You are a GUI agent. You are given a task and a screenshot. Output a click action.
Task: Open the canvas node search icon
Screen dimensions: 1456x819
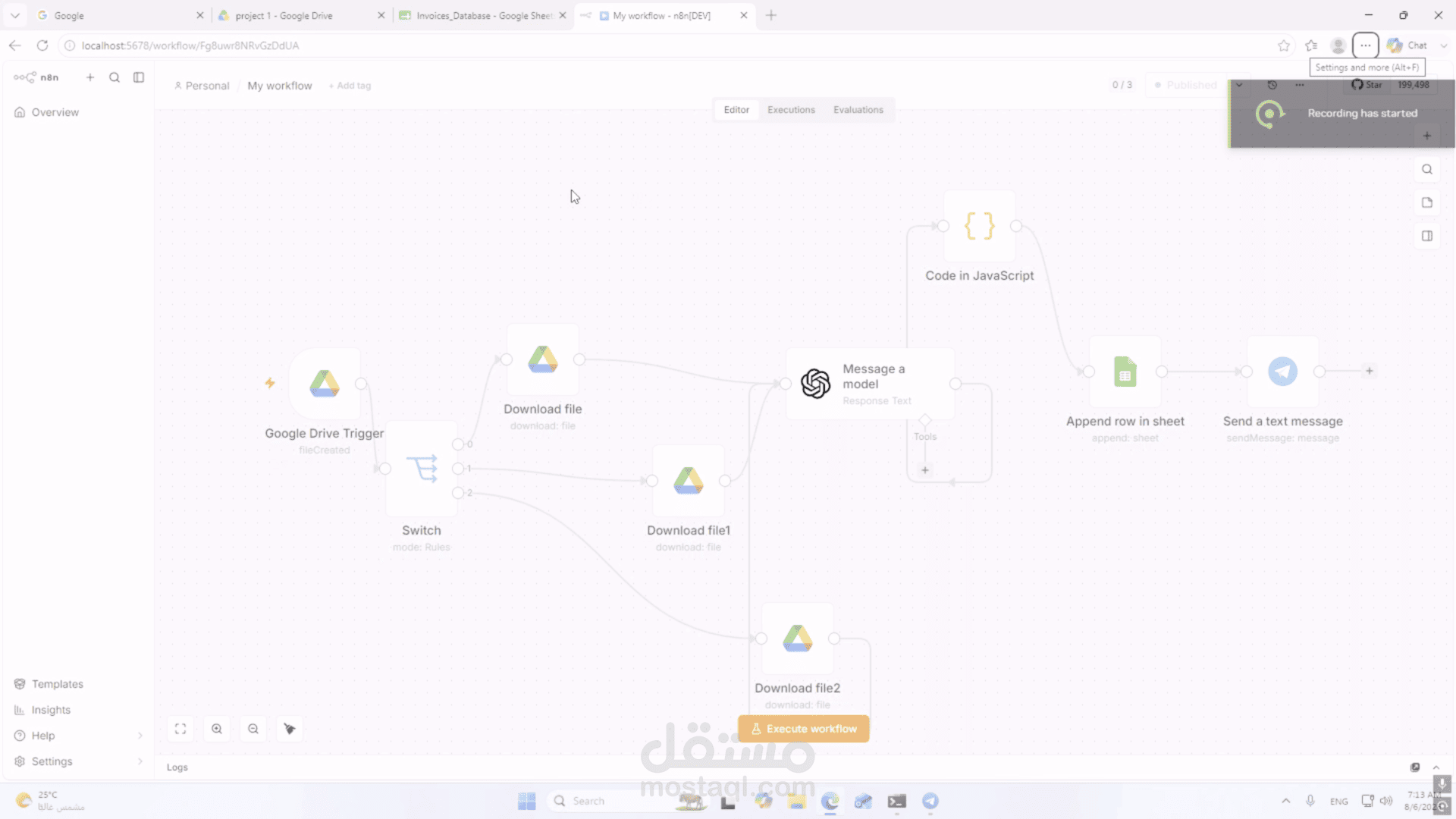(x=1427, y=169)
